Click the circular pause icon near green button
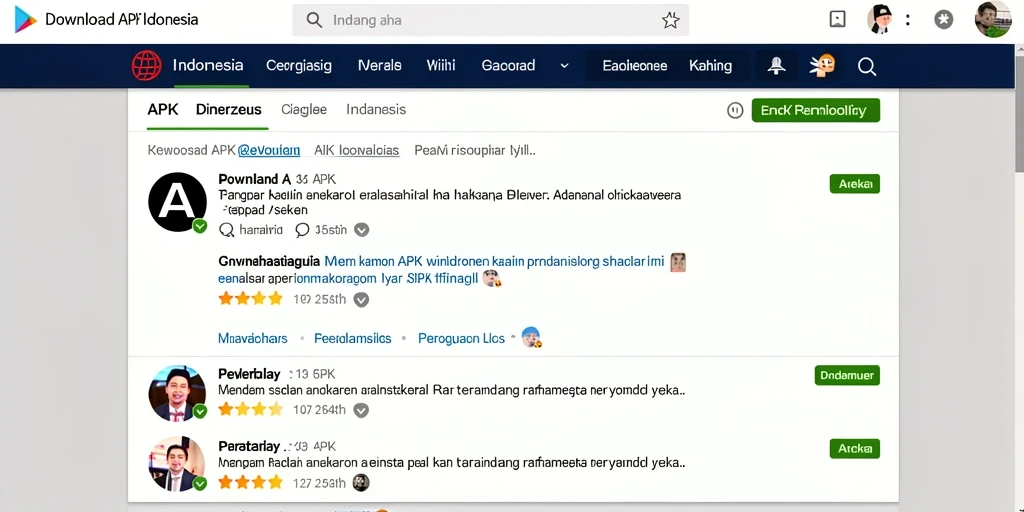Image resolution: width=1024 pixels, height=512 pixels. click(735, 110)
